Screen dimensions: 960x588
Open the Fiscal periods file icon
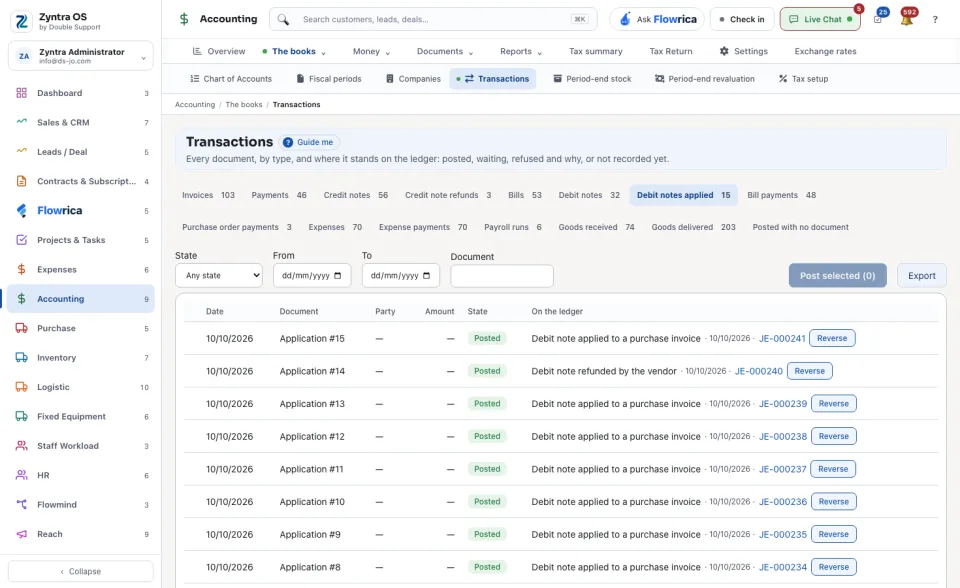(300, 79)
